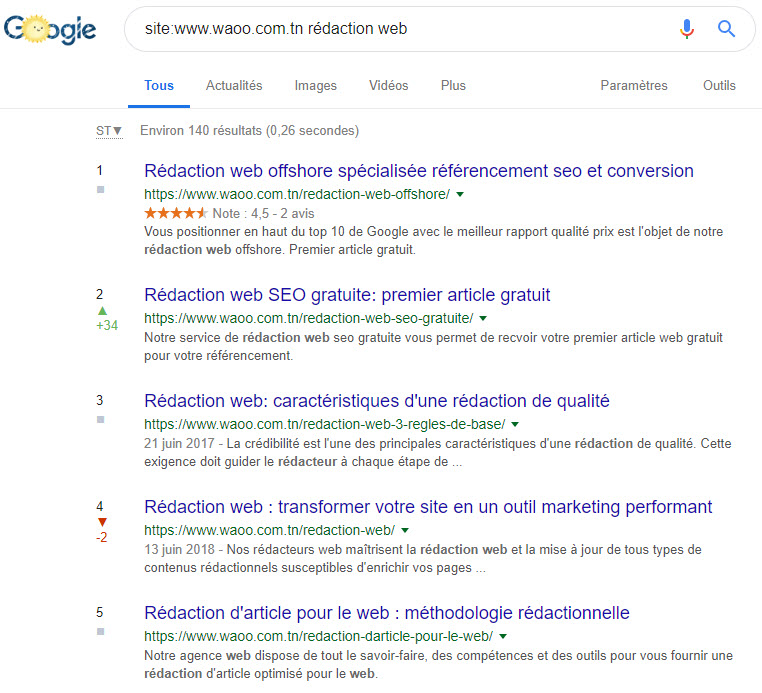Click the '-2' rank change value

102,537
